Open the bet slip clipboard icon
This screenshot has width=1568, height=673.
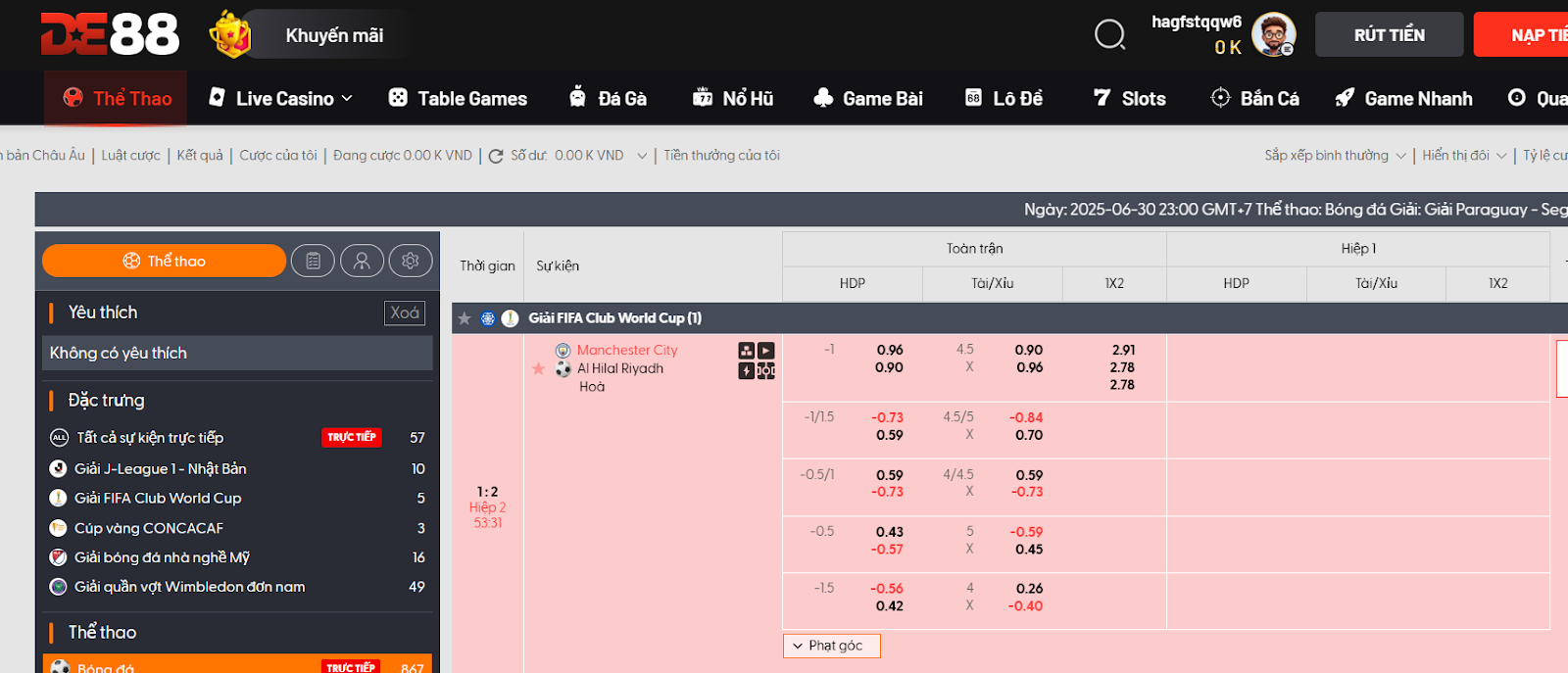point(313,261)
